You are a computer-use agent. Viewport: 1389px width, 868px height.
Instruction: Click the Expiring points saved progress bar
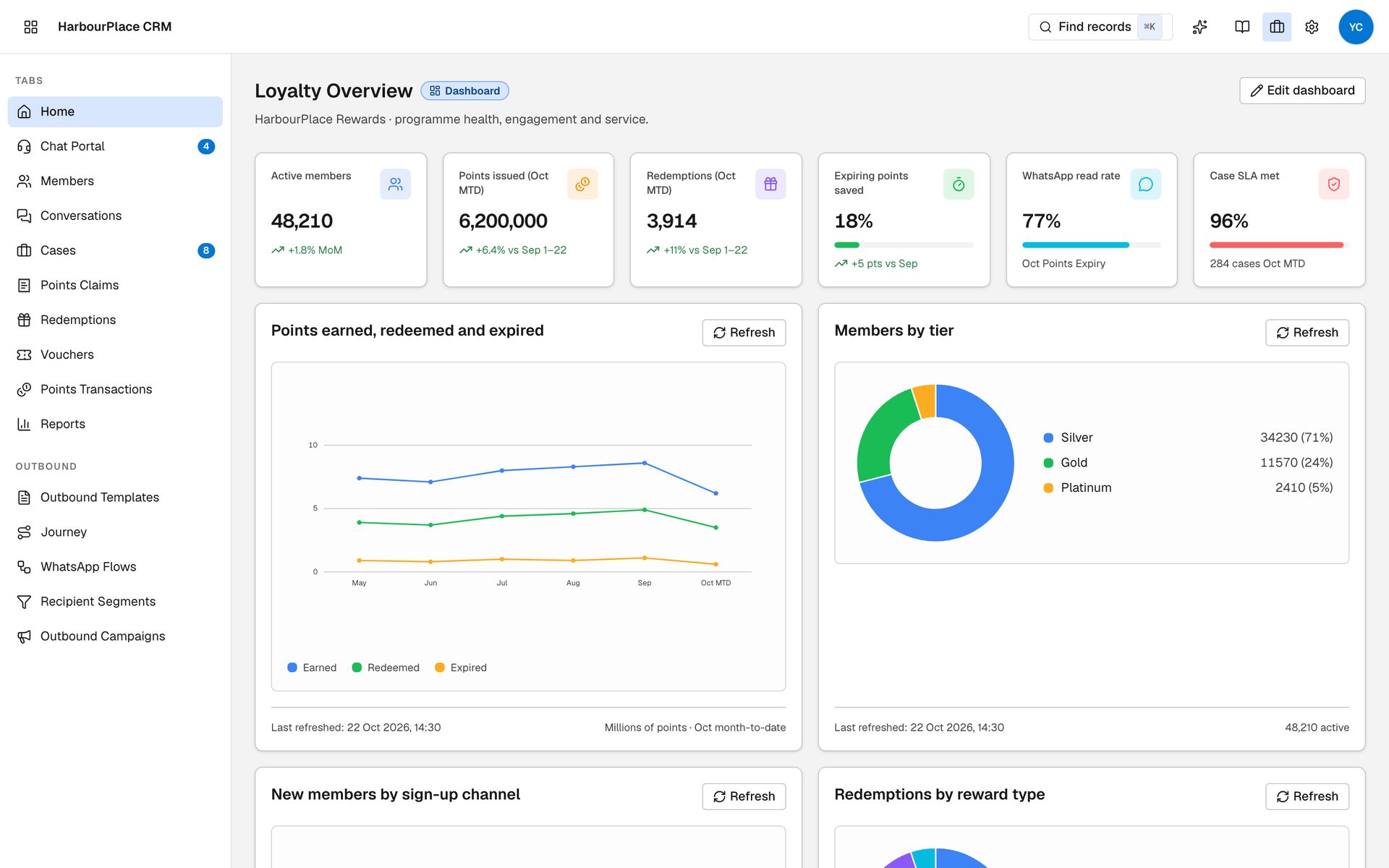(904, 245)
